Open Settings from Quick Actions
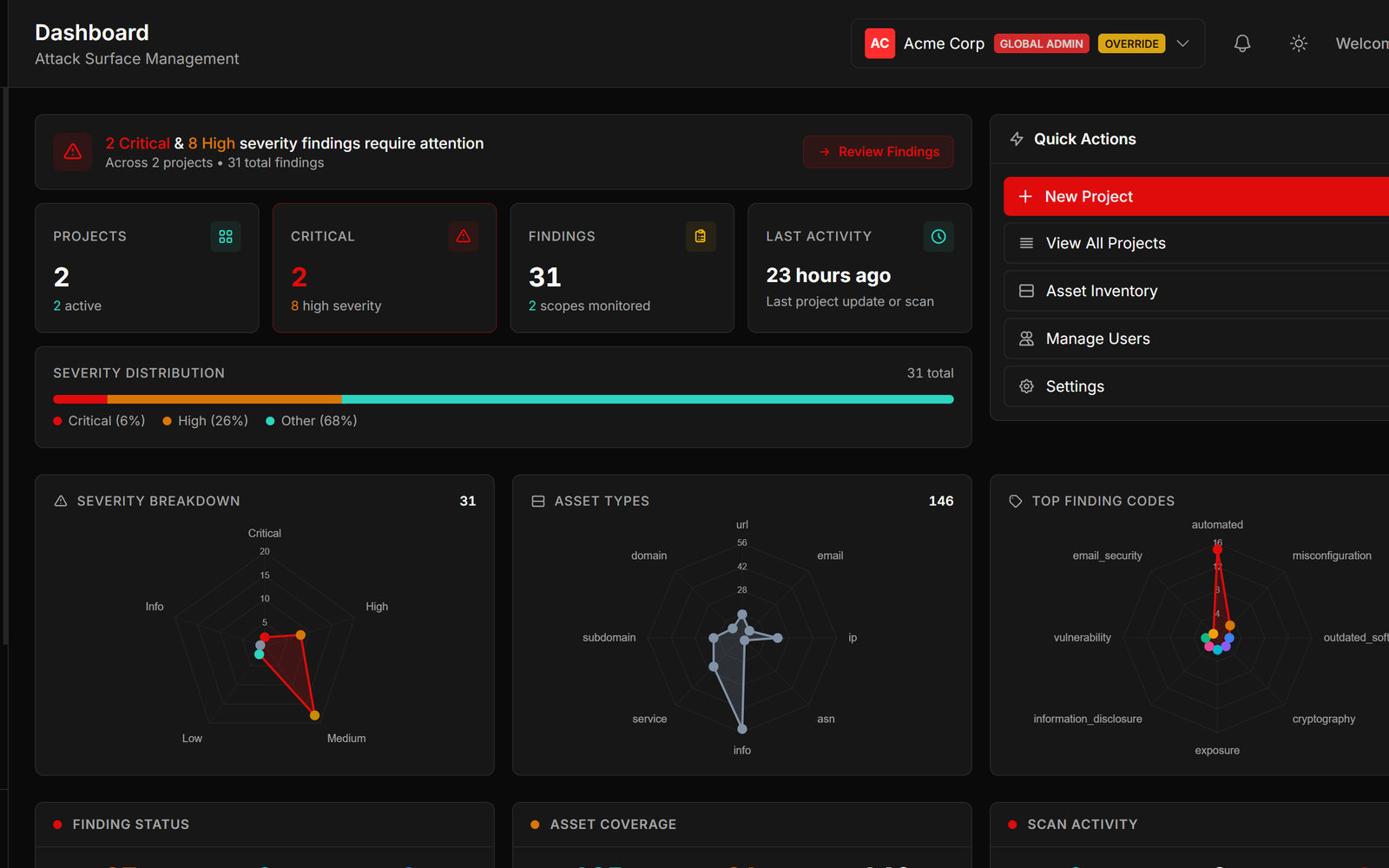The image size is (1389, 868). pos(1196,386)
